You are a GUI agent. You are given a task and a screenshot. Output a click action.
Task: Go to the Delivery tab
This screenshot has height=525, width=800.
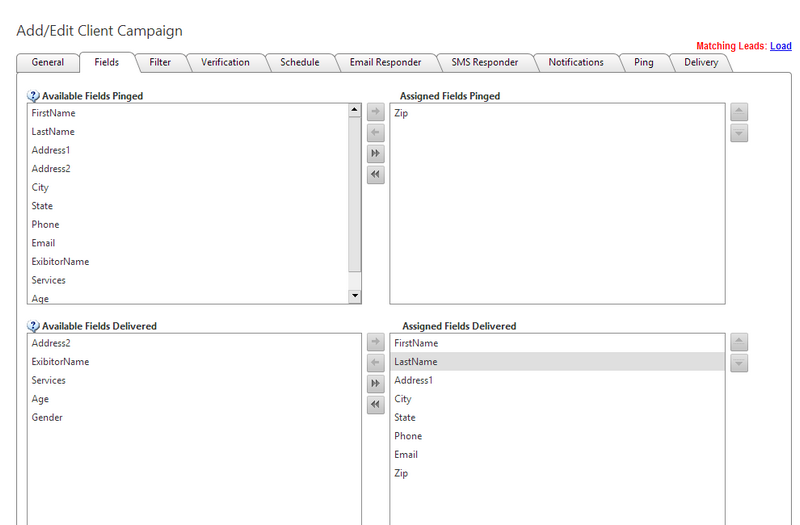[x=700, y=62]
